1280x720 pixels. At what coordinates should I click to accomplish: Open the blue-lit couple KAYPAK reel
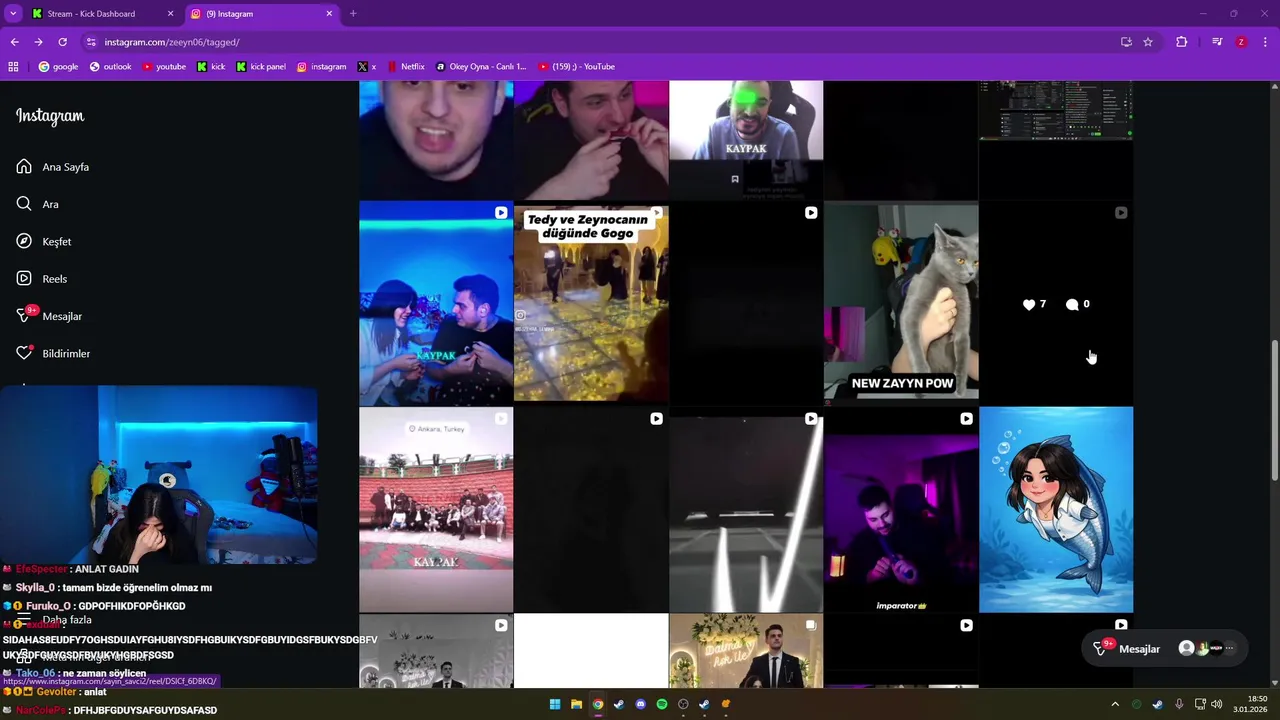coord(436,303)
